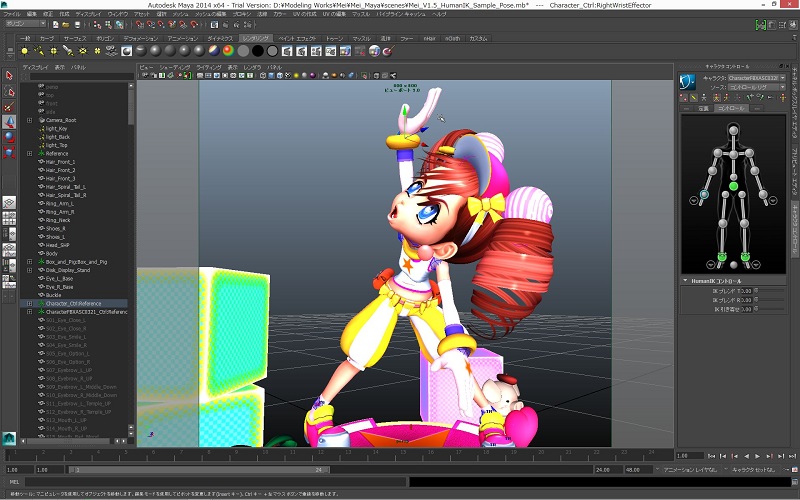Toggle snap to curves in the status line
This screenshot has width=800, height=500.
151,24
